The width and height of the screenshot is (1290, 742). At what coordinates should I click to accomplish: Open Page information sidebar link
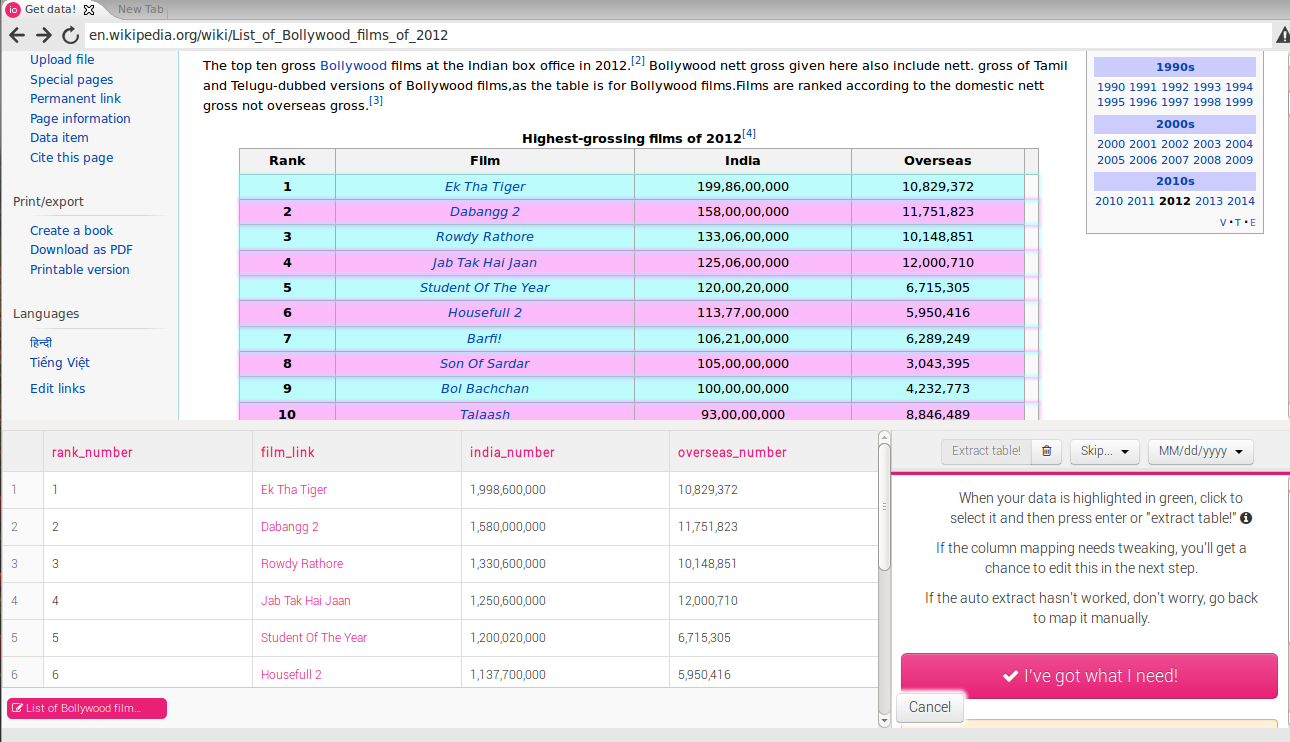point(80,118)
